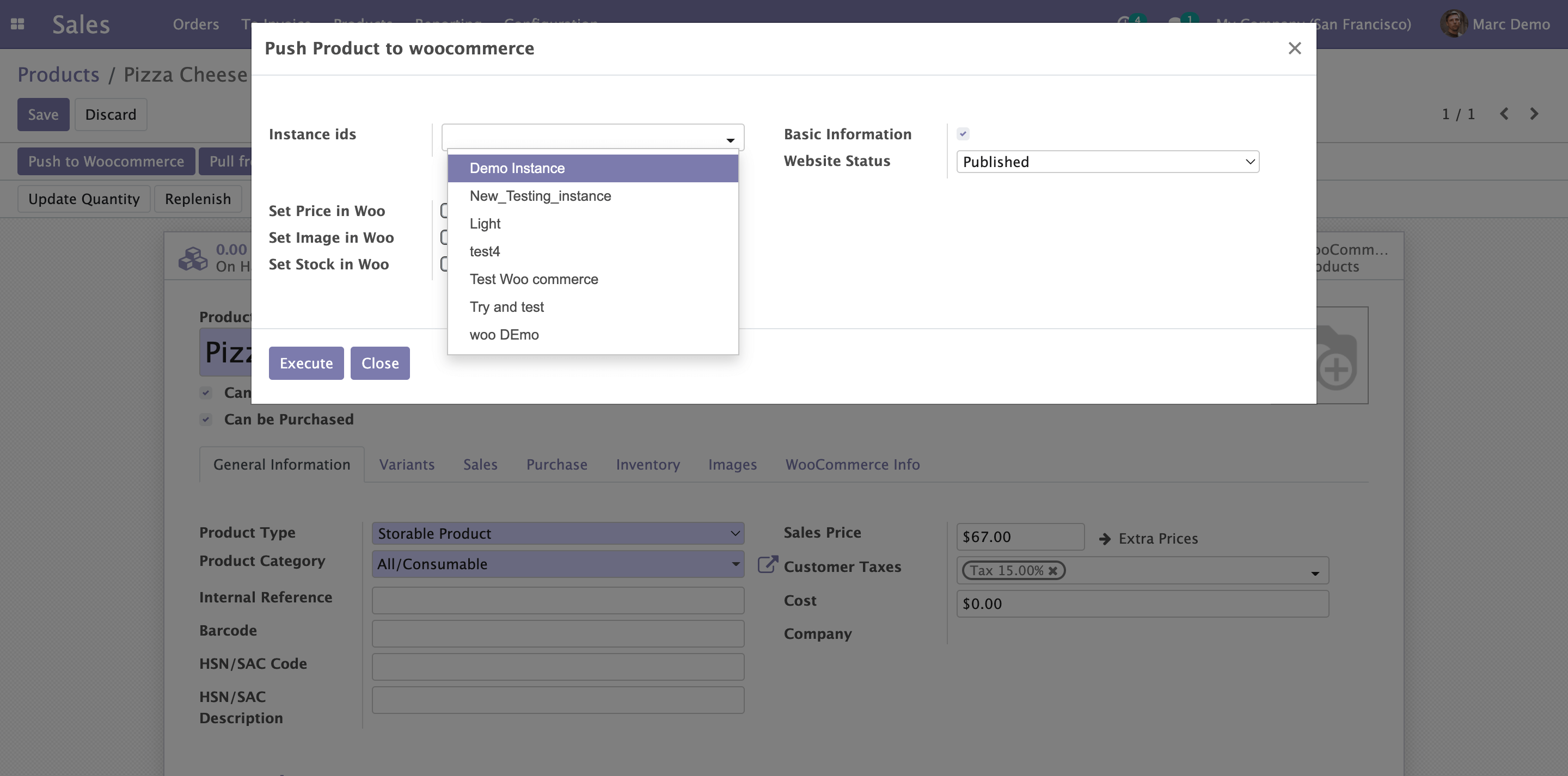1568x776 pixels.
Task: Expand the Customer Taxes dropdown arrow
Action: point(1315,574)
